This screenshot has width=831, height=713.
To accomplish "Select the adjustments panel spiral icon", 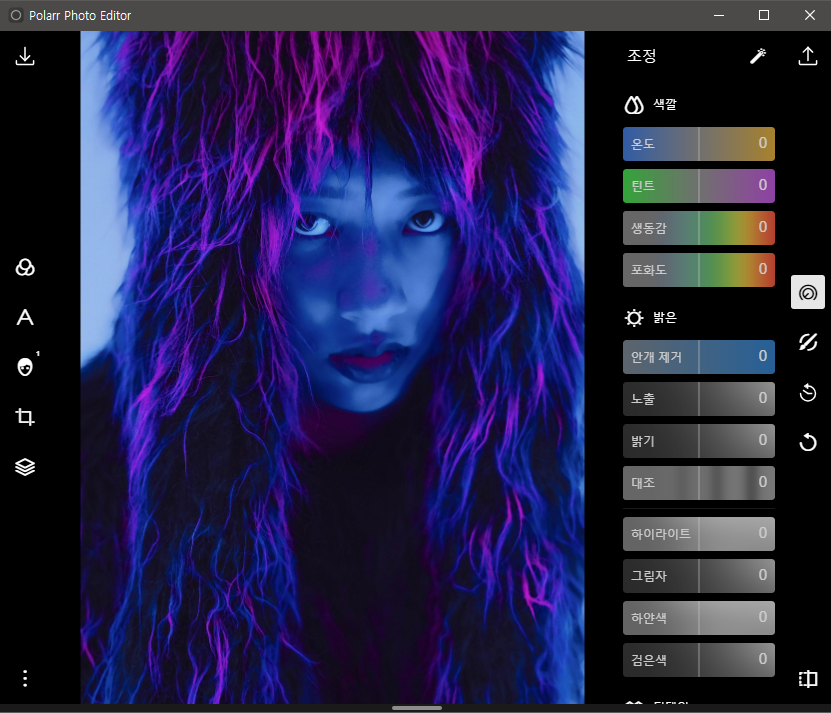I will [808, 292].
